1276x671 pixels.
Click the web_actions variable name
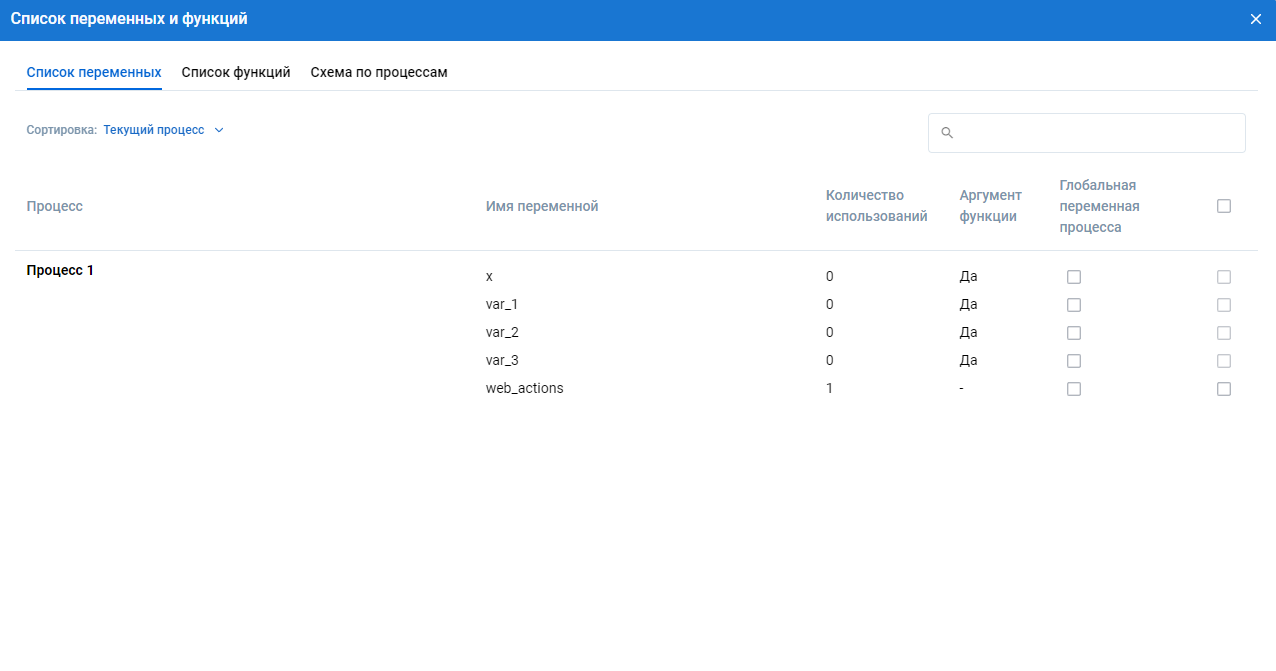click(x=524, y=388)
